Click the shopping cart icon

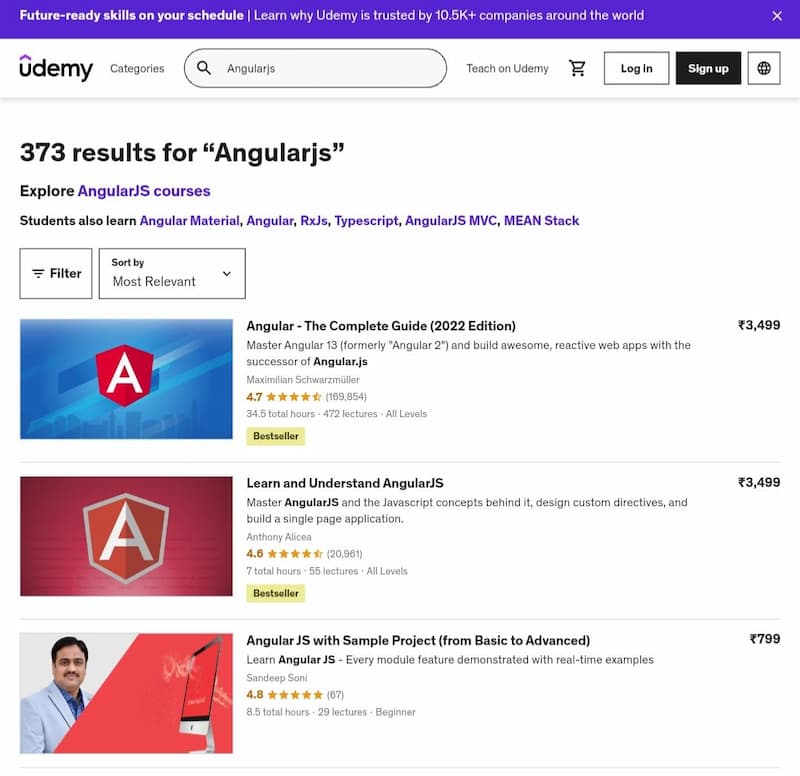(578, 68)
